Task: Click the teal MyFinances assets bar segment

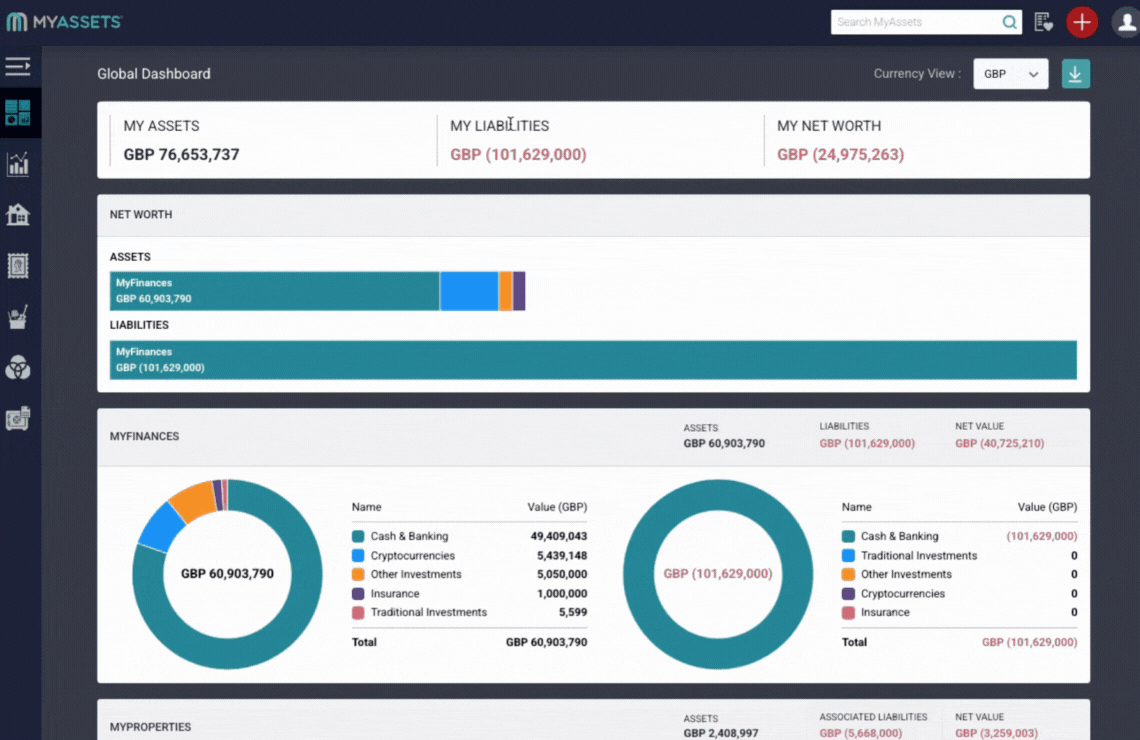Action: (274, 291)
